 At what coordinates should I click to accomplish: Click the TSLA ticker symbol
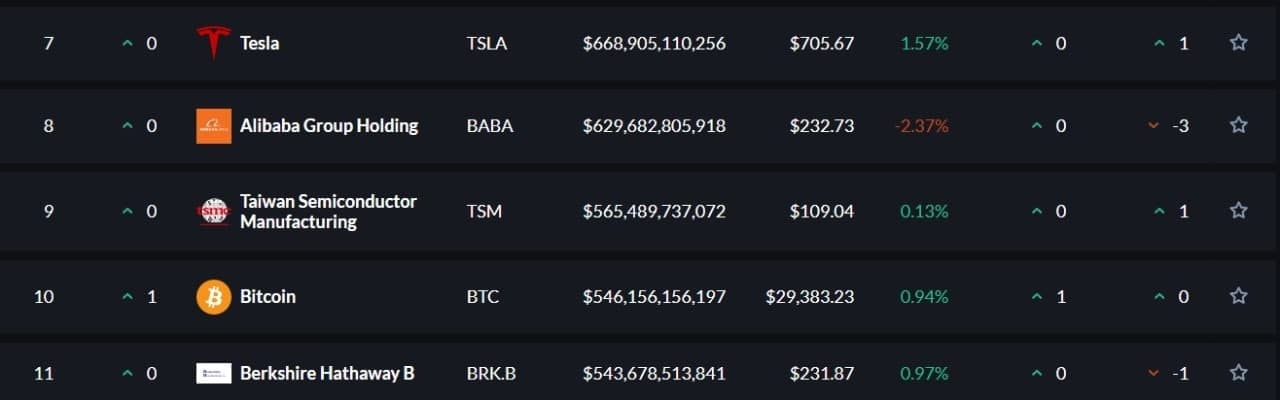pyautogui.click(x=485, y=44)
